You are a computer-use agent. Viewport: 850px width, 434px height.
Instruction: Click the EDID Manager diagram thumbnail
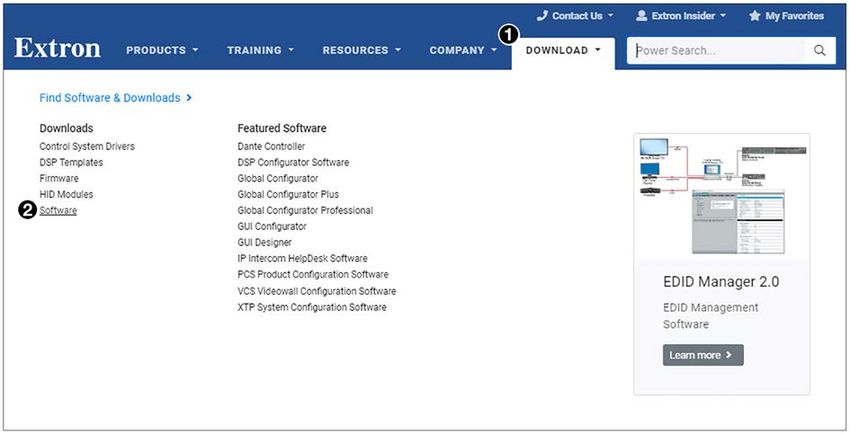click(722, 196)
